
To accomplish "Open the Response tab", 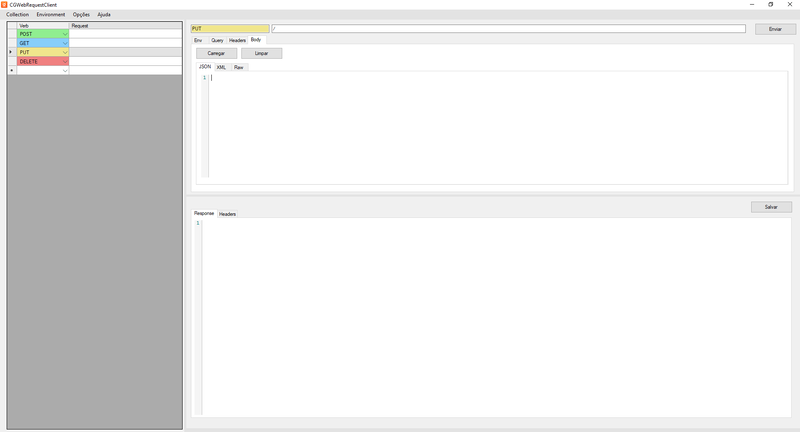I will click(204, 213).
